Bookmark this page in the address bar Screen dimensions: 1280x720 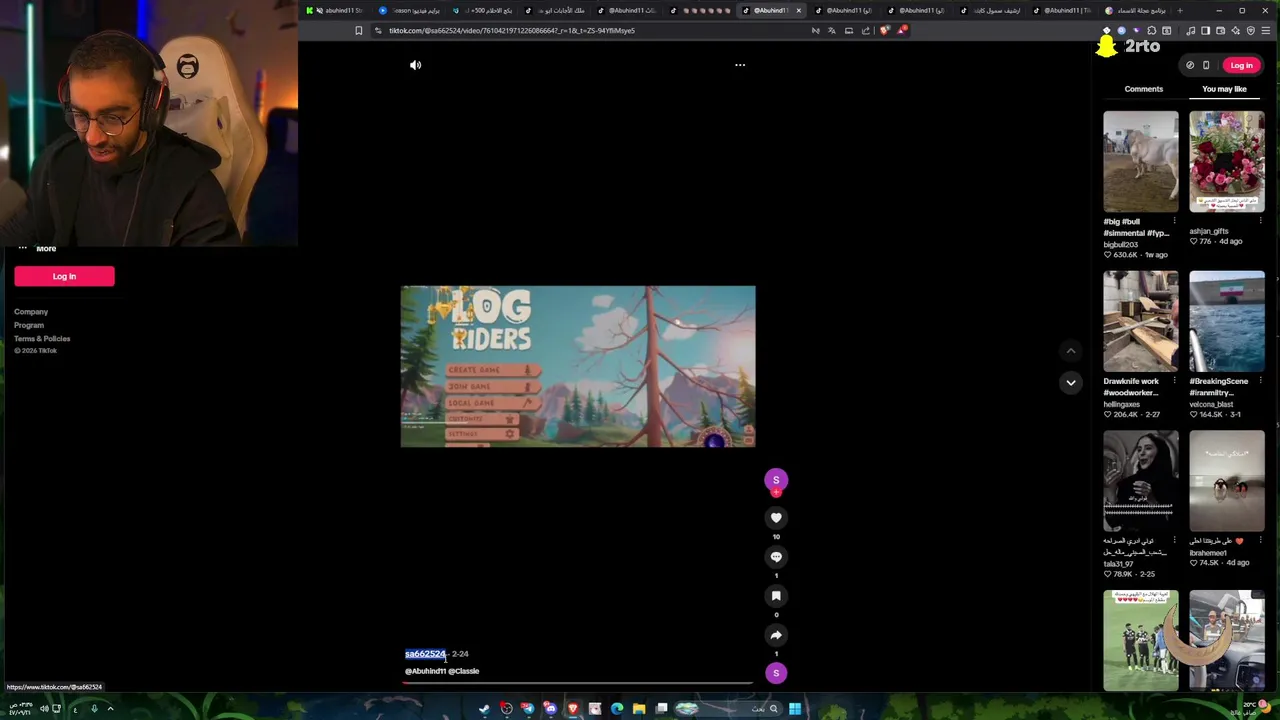point(358,30)
